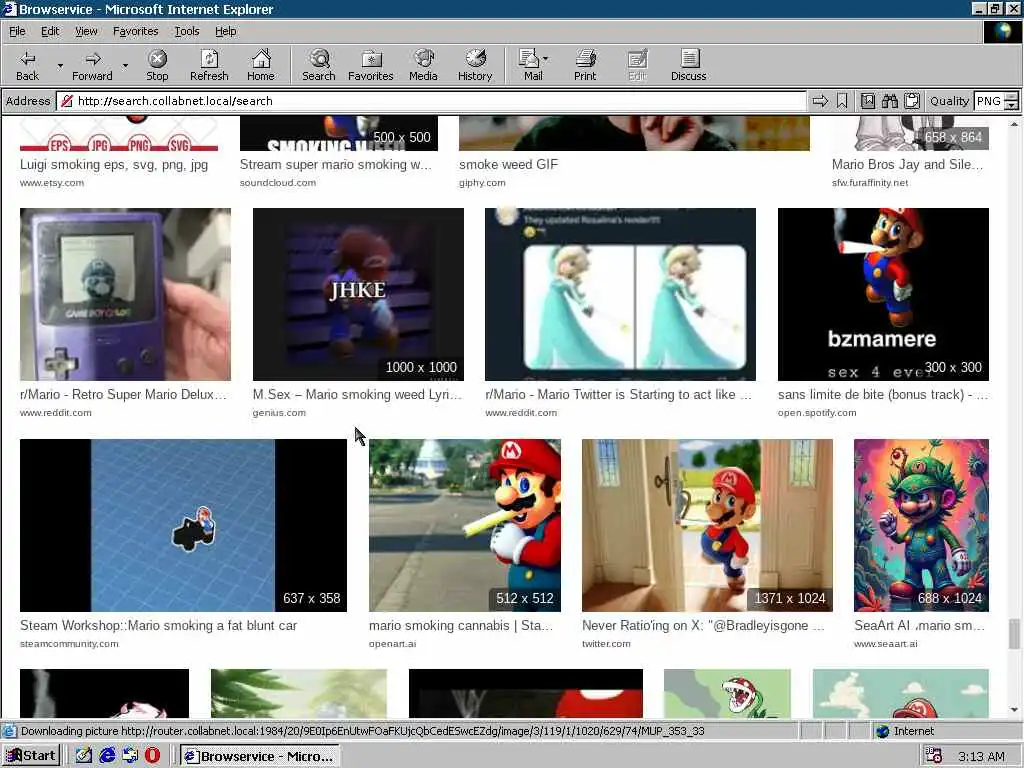Image resolution: width=1024 pixels, height=768 pixels.
Task: Open the Mail button dropdown arrow
Action: tap(546, 59)
